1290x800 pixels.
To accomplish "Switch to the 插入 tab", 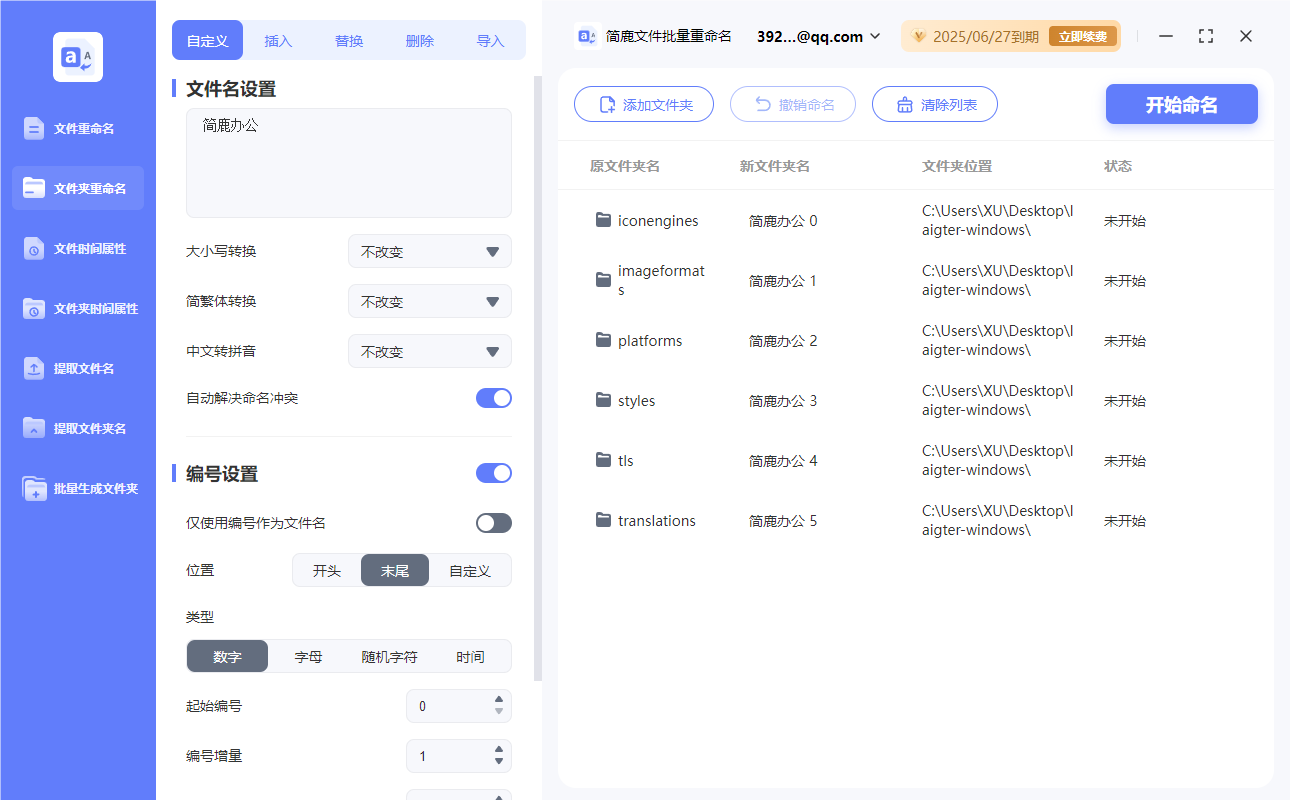I will point(277,40).
